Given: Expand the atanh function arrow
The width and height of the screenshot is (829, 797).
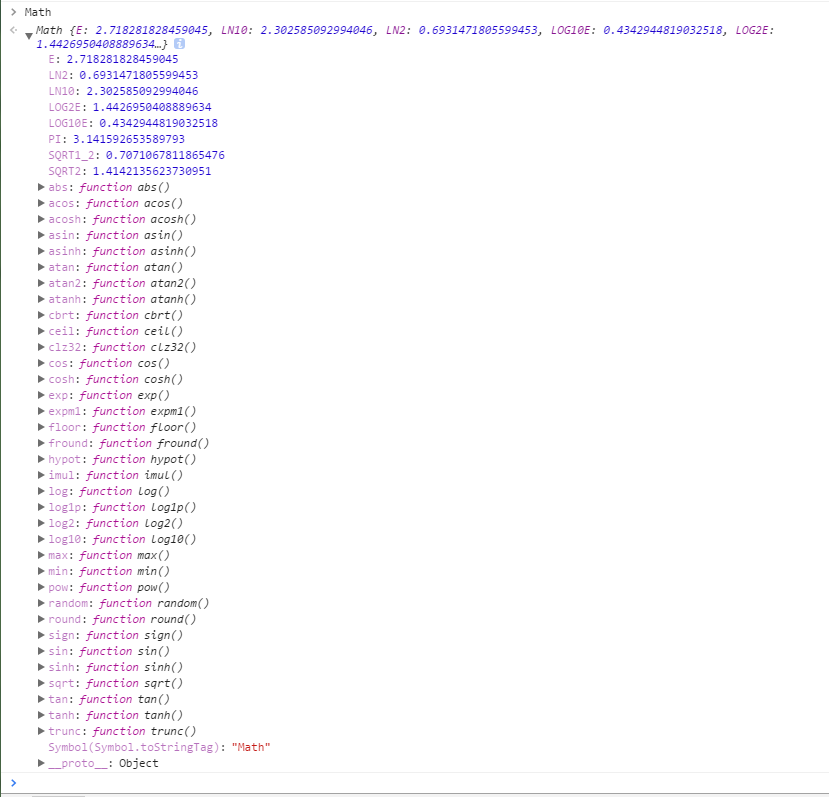Looking at the screenshot, I should tap(41, 299).
